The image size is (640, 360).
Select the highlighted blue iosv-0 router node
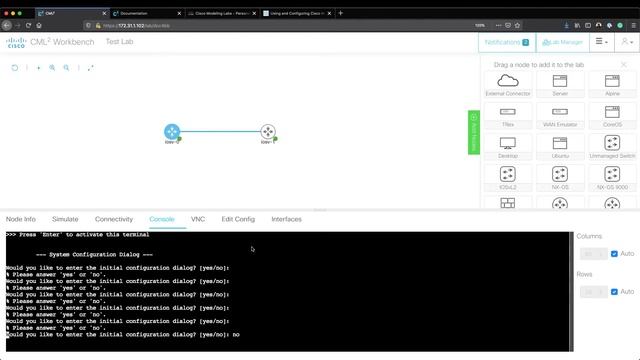click(172, 131)
